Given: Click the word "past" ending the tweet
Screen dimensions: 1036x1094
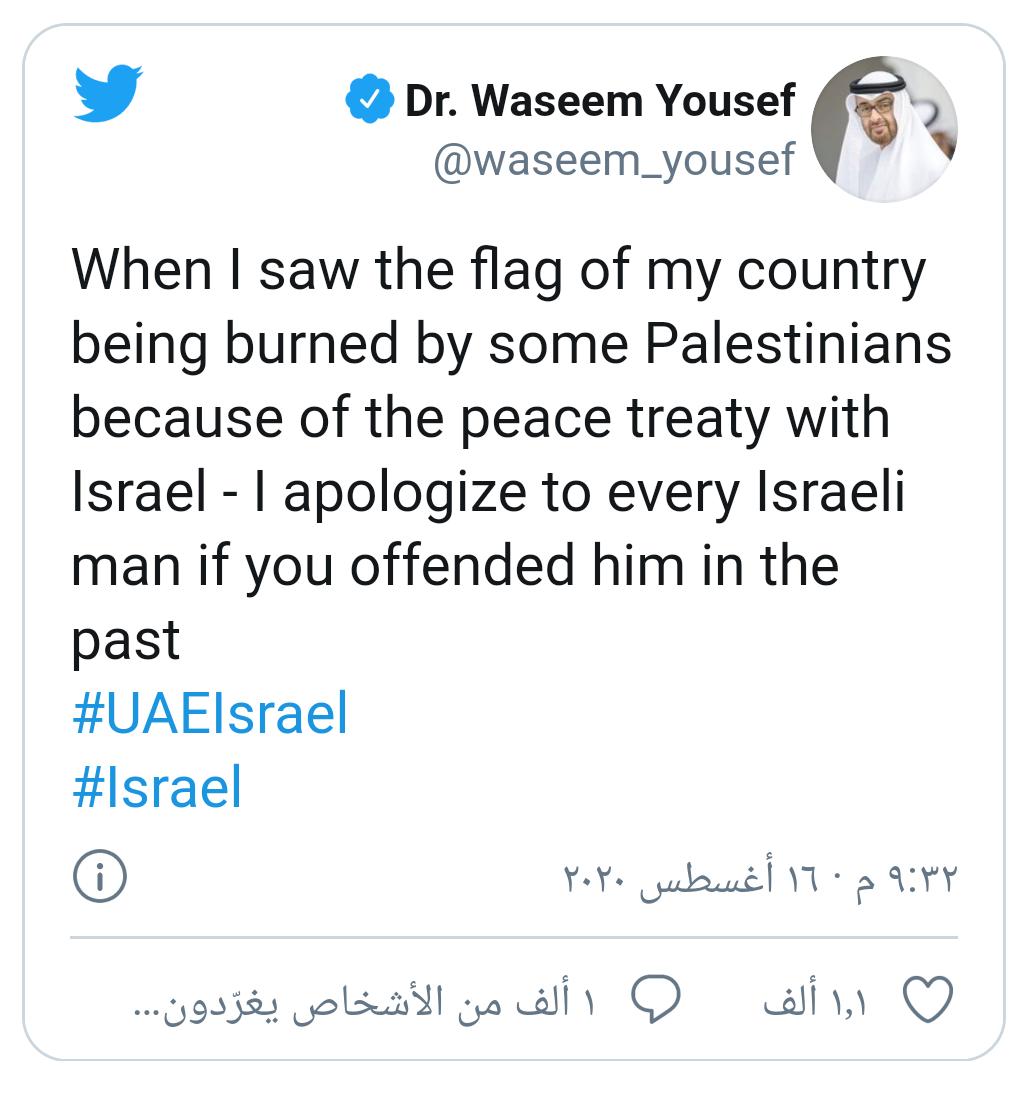Looking at the screenshot, I should [x=125, y=640].
